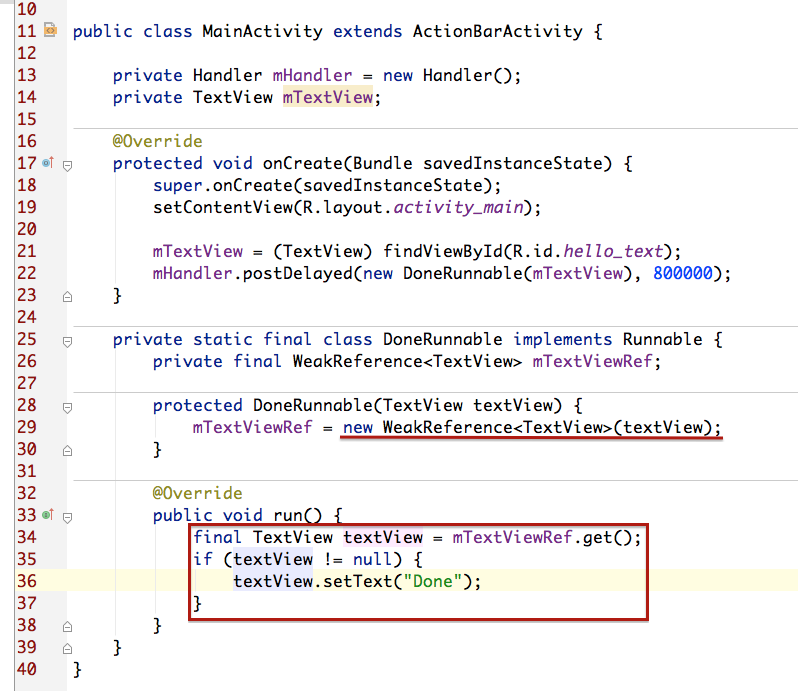Click the mHandler field declaration on line 13
The height and width of the screenshot is (691, 798).
pyautogui.click(x=312, y=75)
